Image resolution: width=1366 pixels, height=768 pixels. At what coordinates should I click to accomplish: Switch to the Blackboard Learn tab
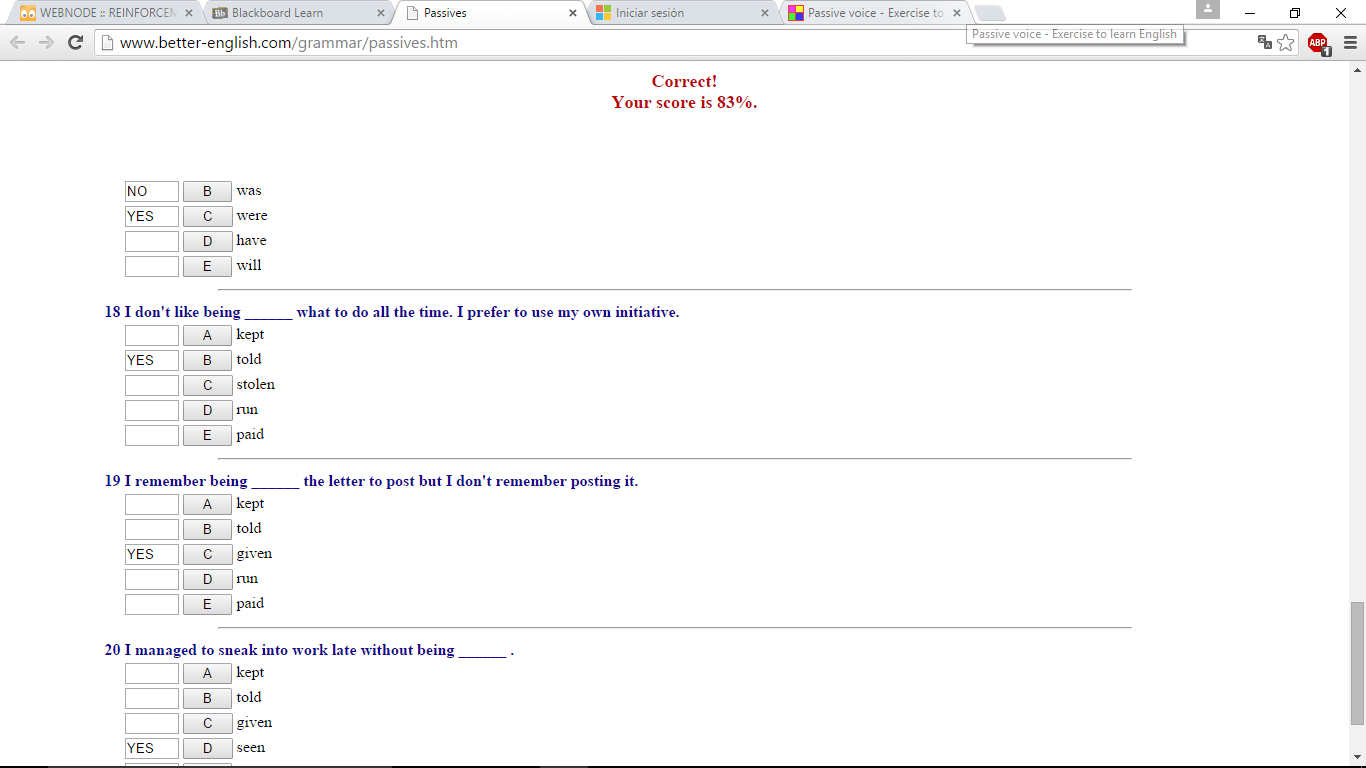click(x=290, y=13)
